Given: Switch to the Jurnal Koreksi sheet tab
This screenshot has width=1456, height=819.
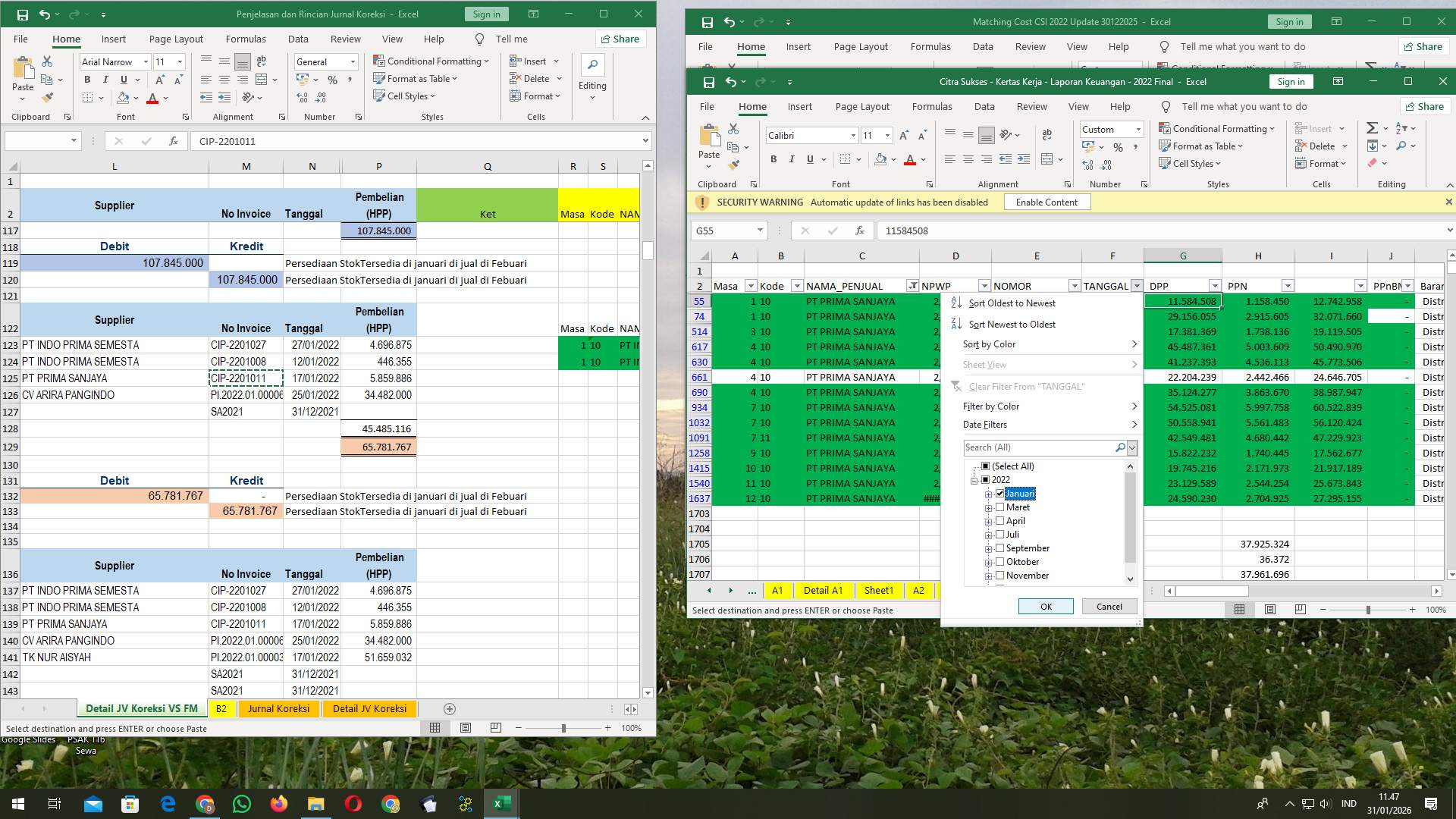Looking at the screenshot, I should (x=278, y=708).
